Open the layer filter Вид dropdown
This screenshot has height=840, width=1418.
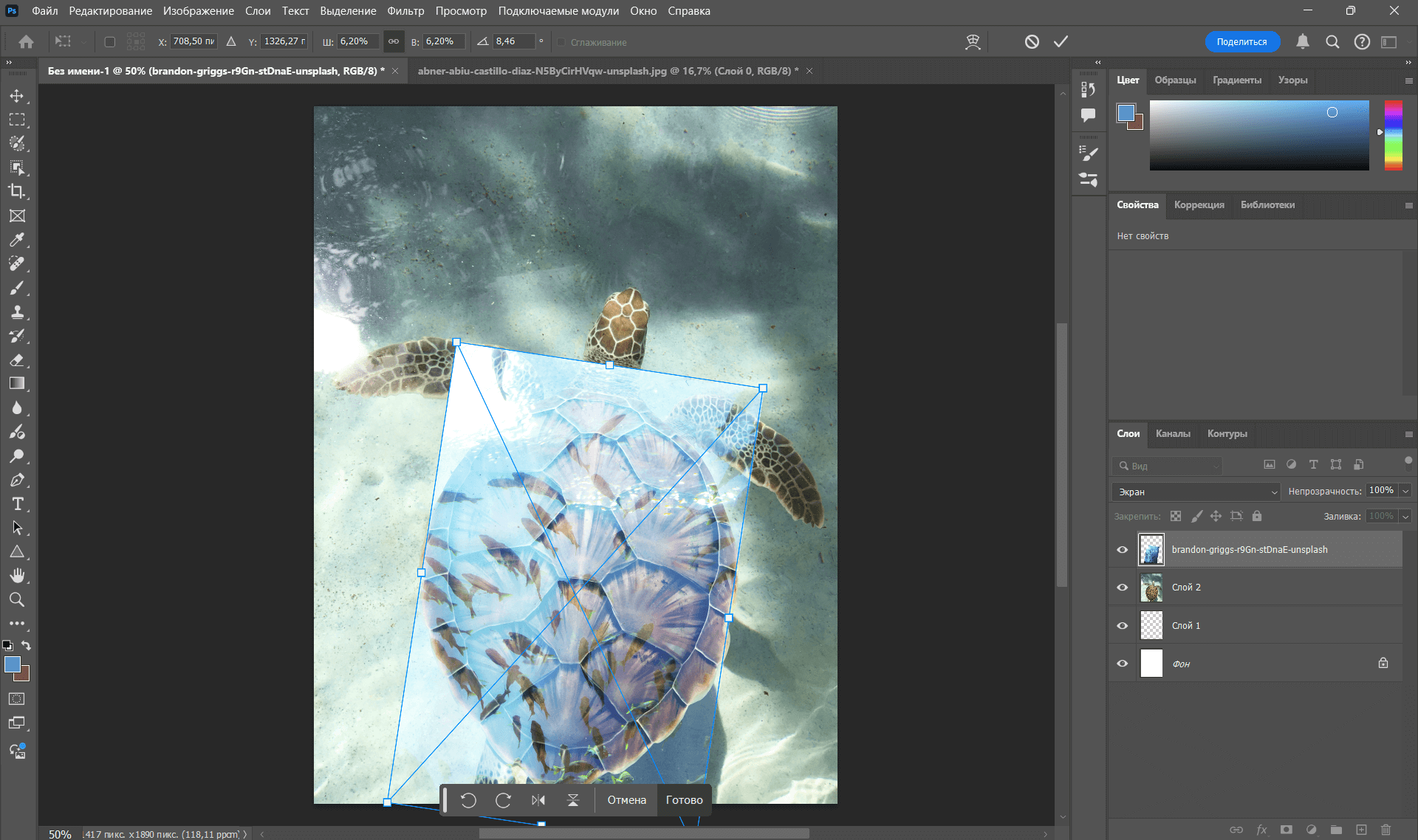coord(1167,466)
